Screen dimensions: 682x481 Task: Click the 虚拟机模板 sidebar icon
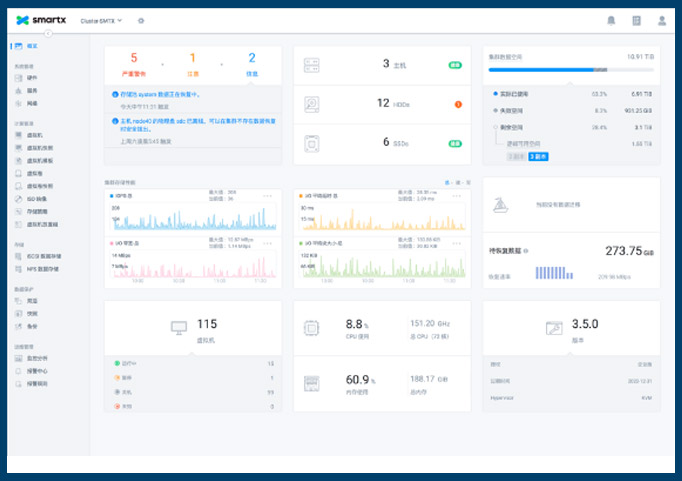[18, 160]
